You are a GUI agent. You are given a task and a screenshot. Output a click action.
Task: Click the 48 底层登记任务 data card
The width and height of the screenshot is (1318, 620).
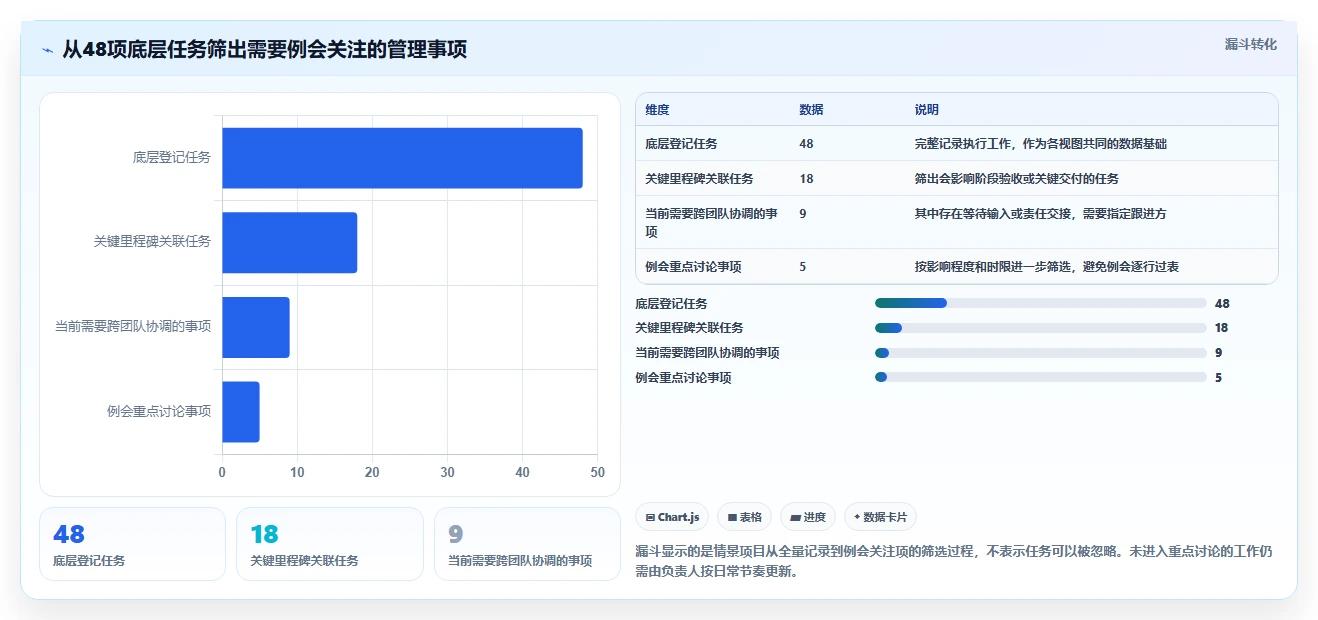(x=133, y=544)
